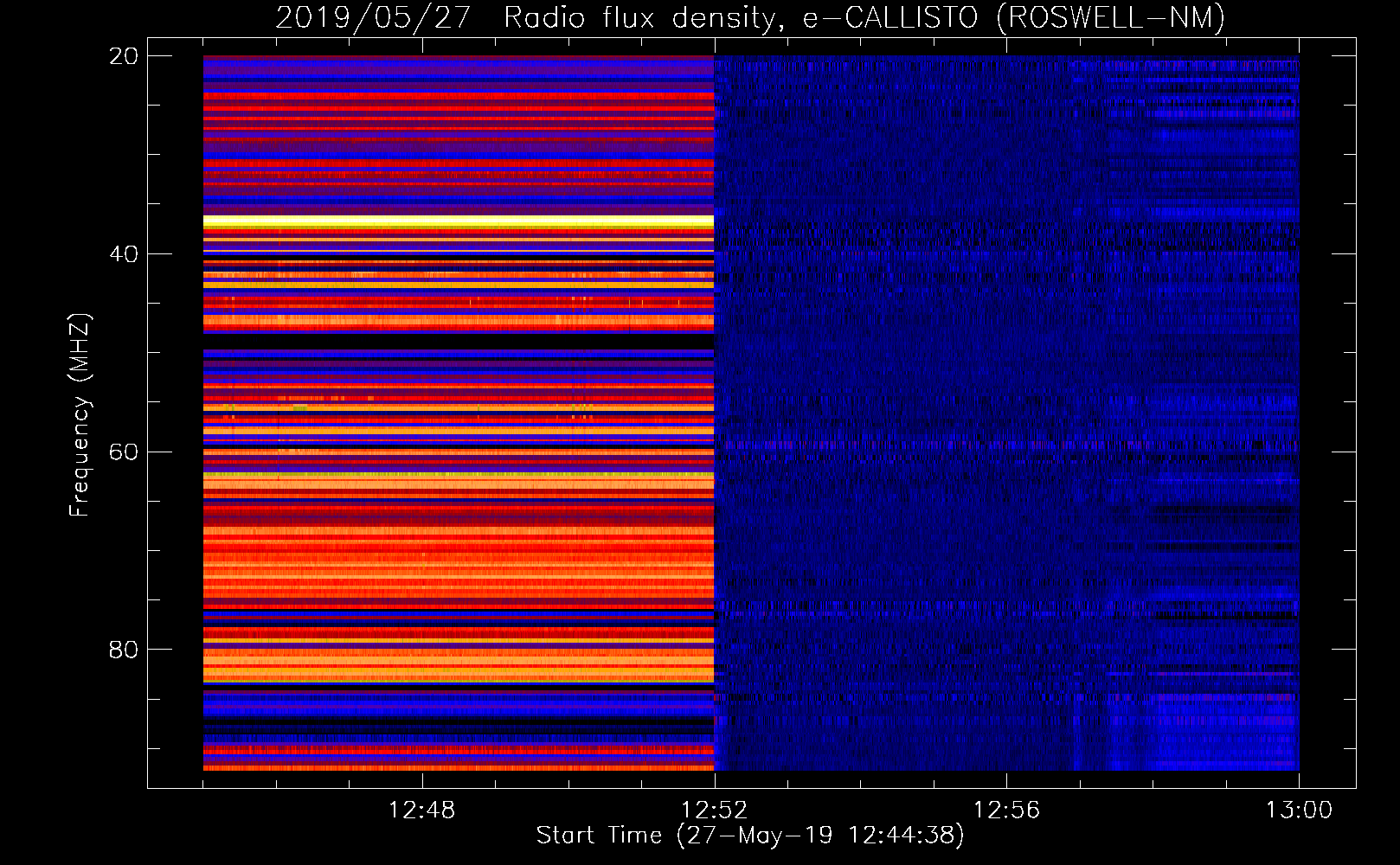
Task: Click the 12:56 time tick label
Action: [1006, 811]
